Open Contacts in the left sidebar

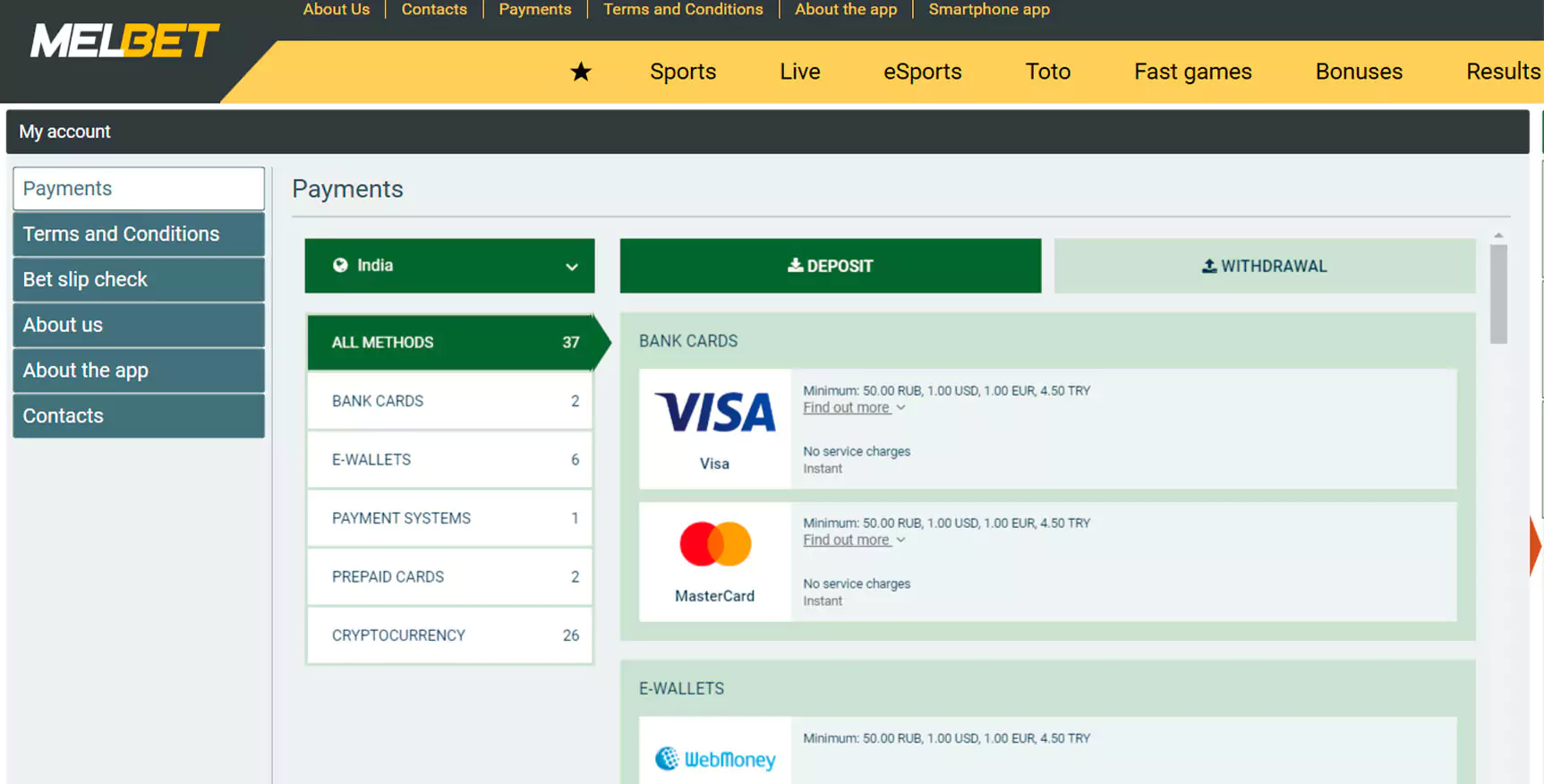[x=139, y=416]
